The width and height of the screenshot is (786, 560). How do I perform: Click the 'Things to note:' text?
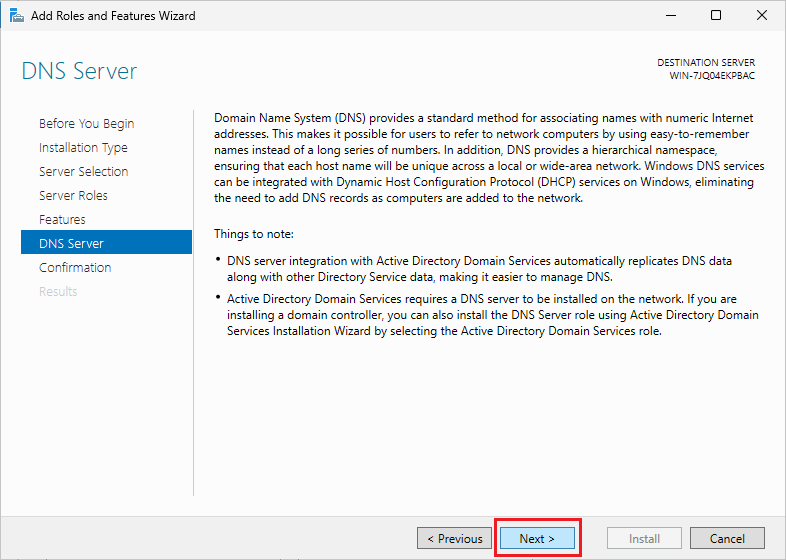click(254, 234)
